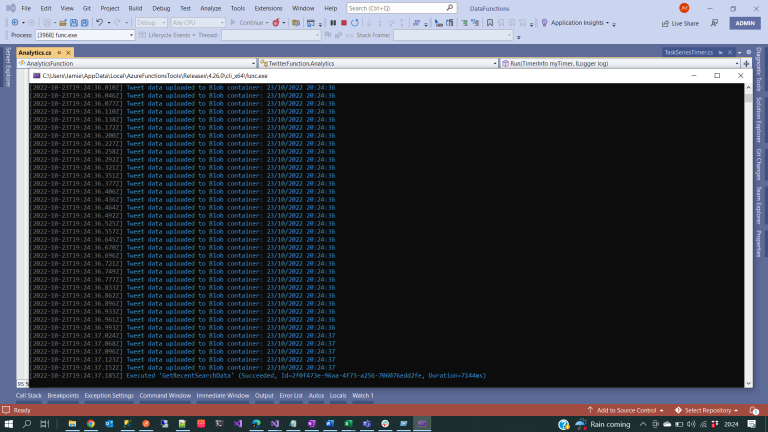This screenshot has width=768, height=432.
Task: Open the Continue button dropdown arrow
Action: point(267,23)
